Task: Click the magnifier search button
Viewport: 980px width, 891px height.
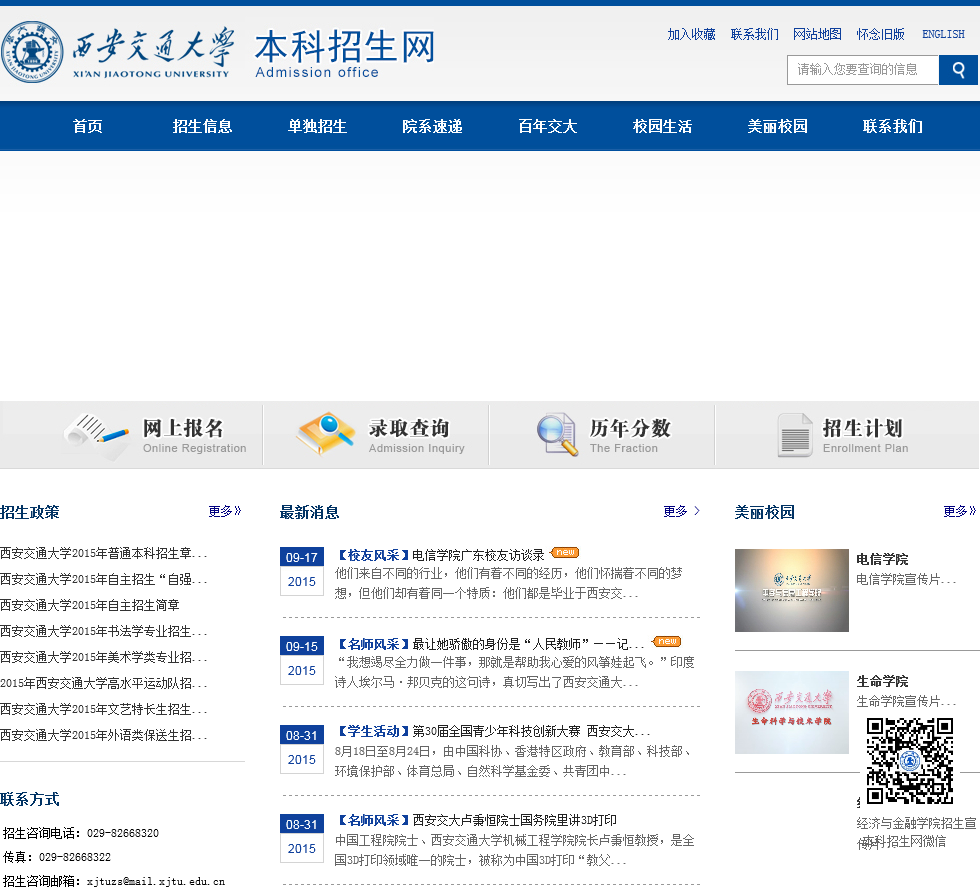Action: tap(958, 69)
